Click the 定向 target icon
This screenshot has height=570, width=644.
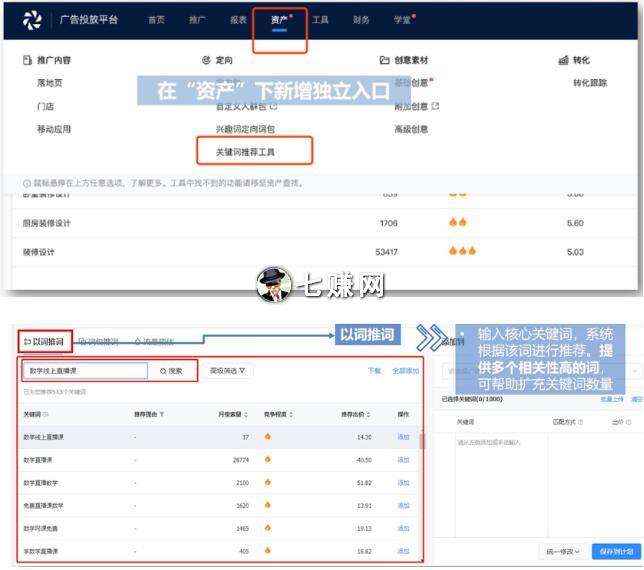[206, 60]
